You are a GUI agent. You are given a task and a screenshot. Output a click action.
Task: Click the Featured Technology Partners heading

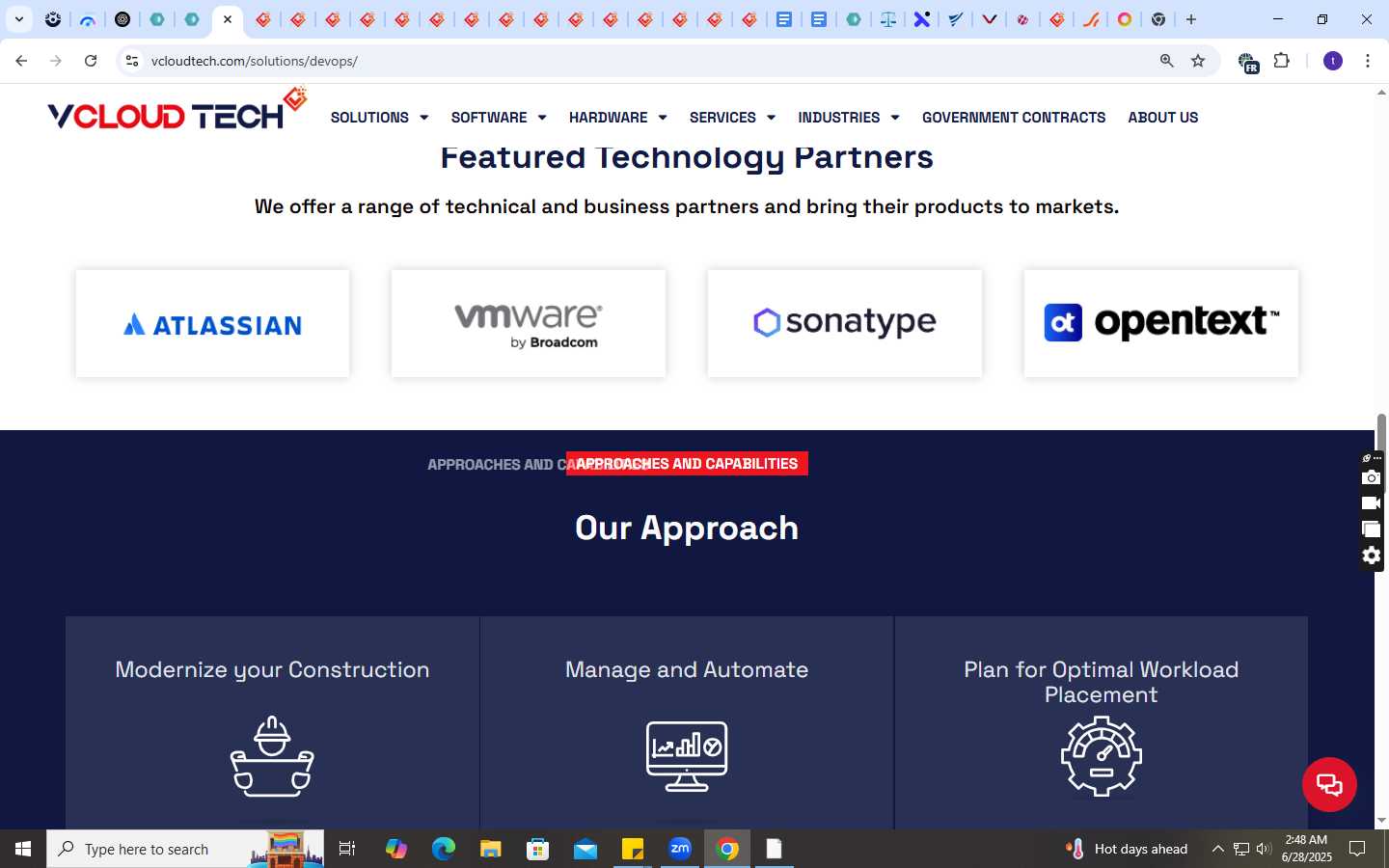coord(687,157)
